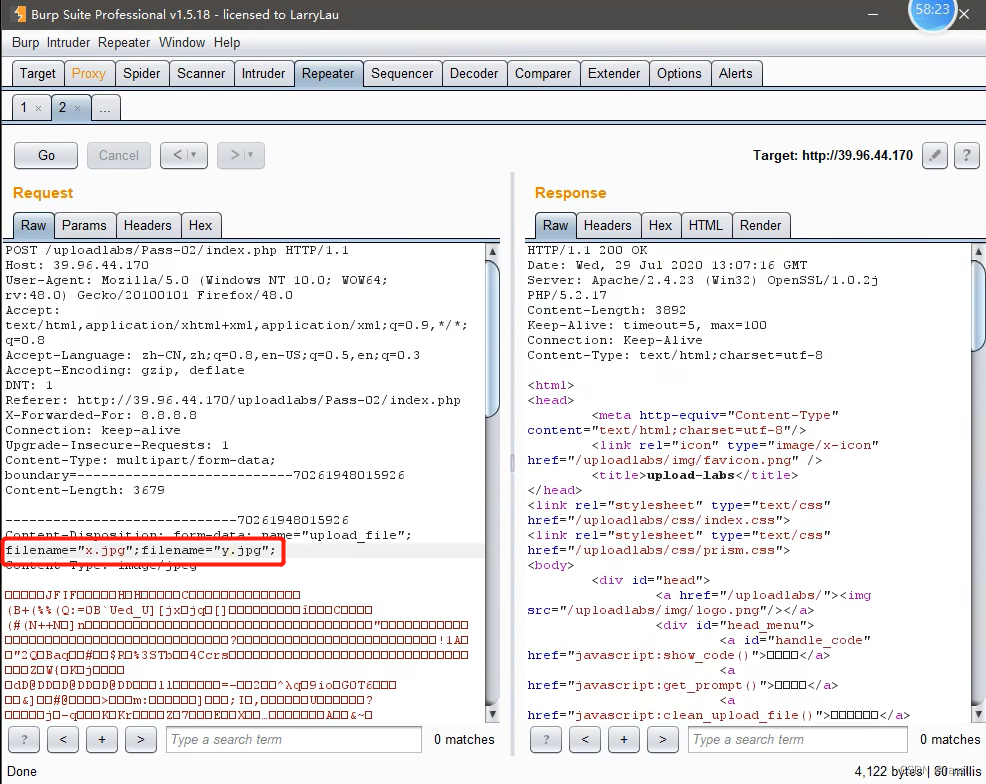Switch to the Spider tab

(x=141, y=74)
